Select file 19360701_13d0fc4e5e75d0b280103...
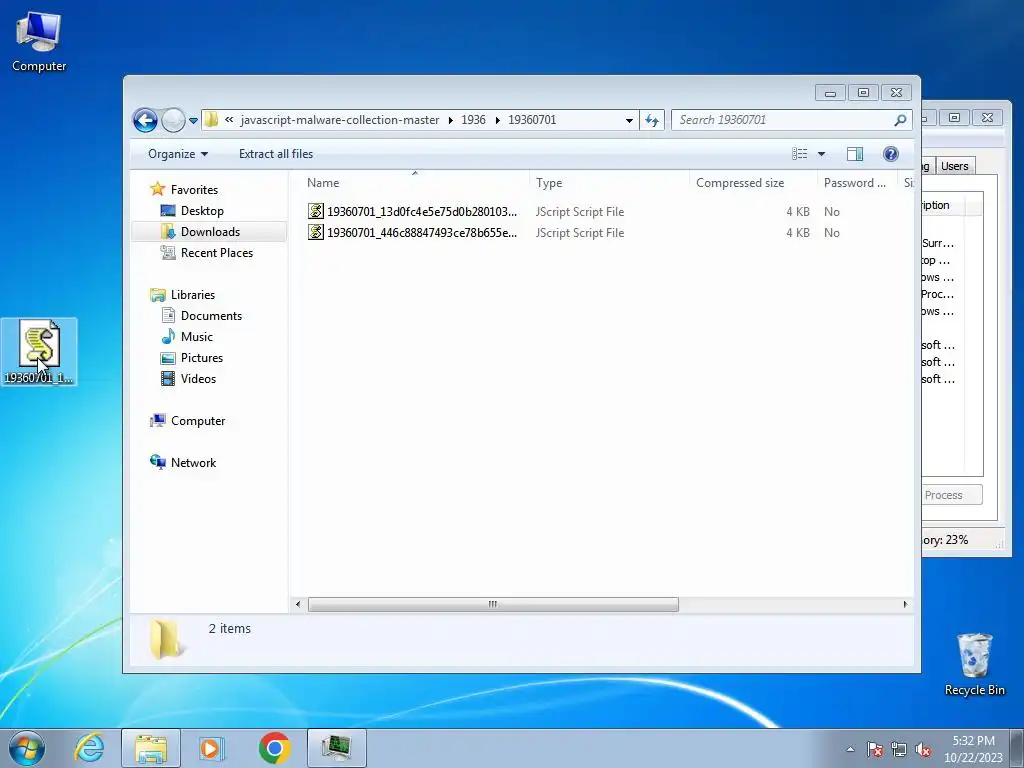1024x768 pixels. pos(421,212)
